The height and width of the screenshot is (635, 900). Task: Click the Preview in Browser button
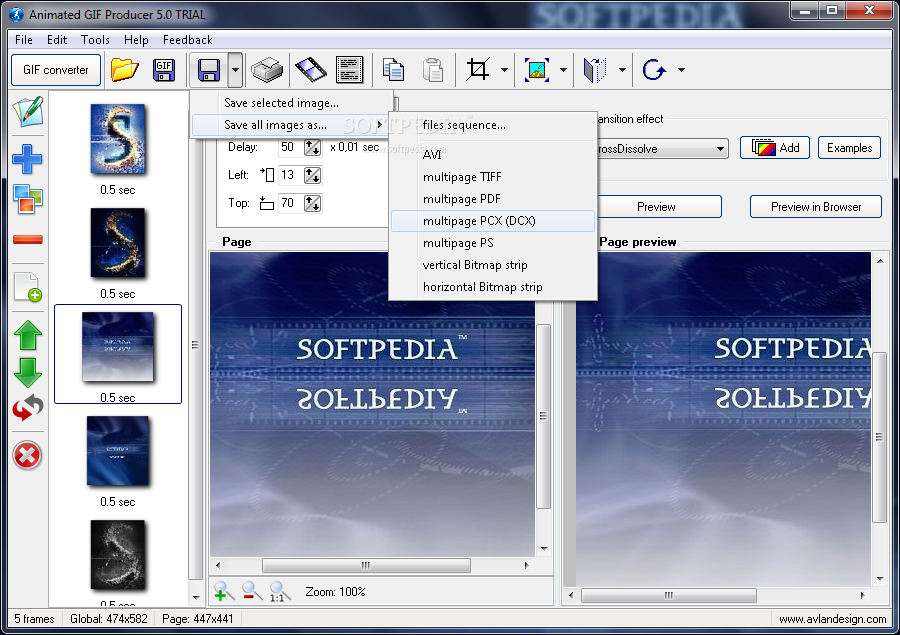(816, 207)
